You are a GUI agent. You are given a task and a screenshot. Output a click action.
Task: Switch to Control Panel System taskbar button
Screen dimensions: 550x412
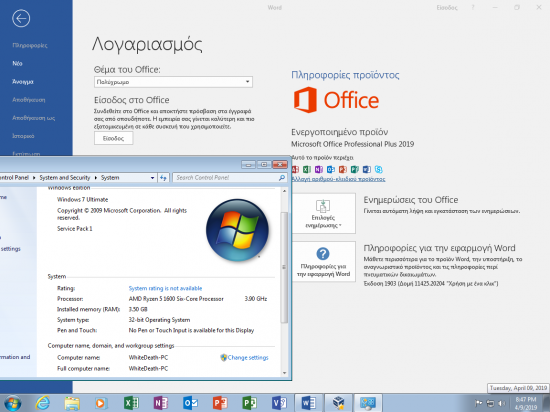368,403
